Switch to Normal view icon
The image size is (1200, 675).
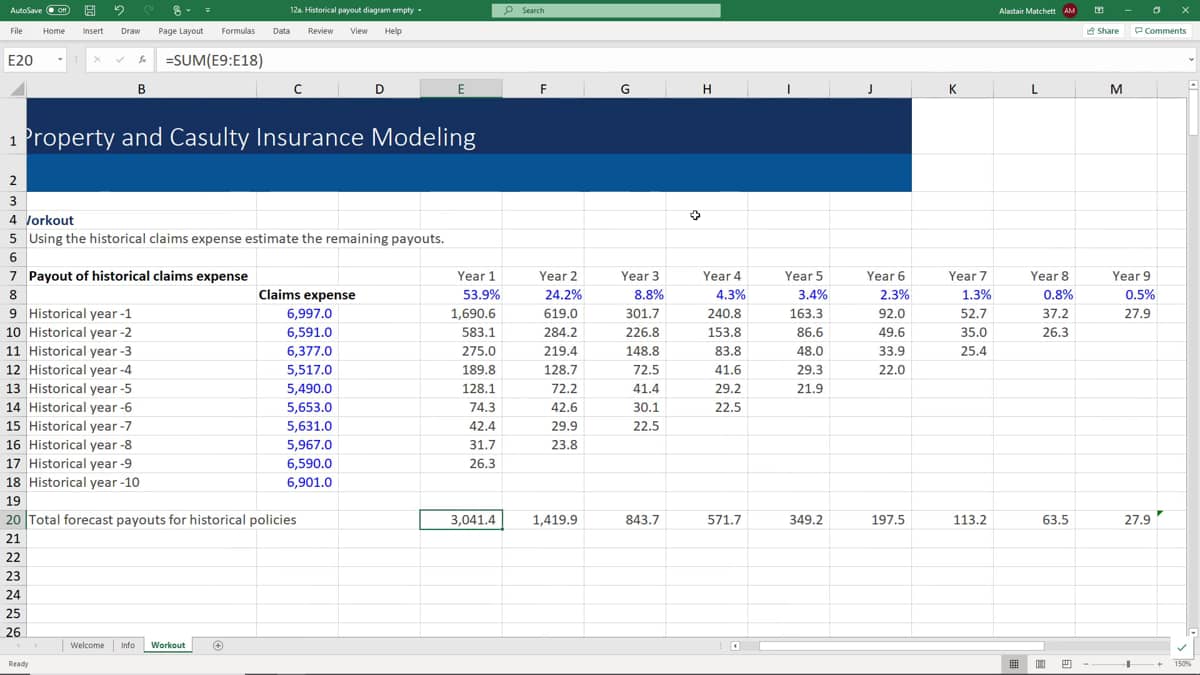point(1014,664)
